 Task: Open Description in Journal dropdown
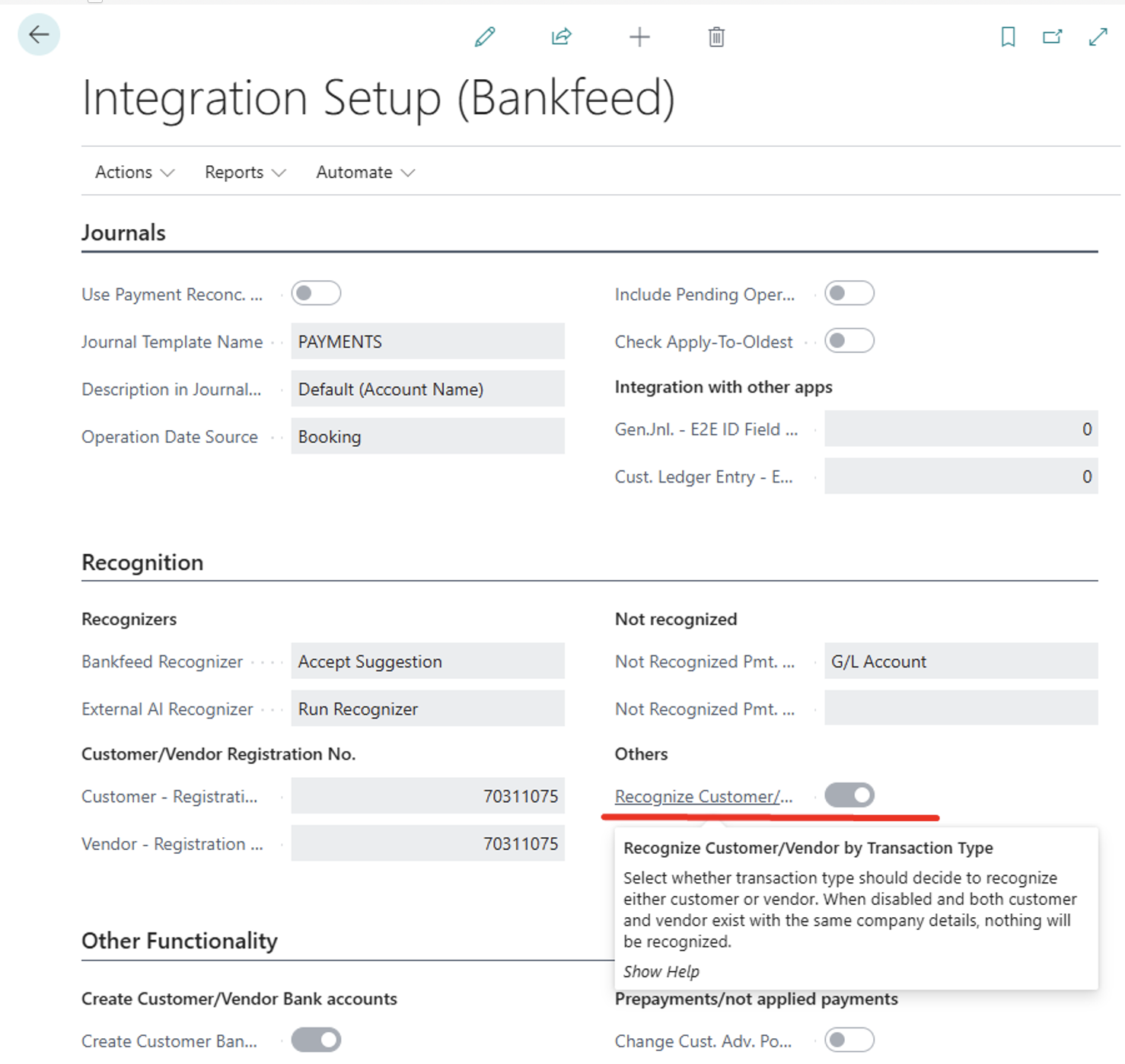428,389
